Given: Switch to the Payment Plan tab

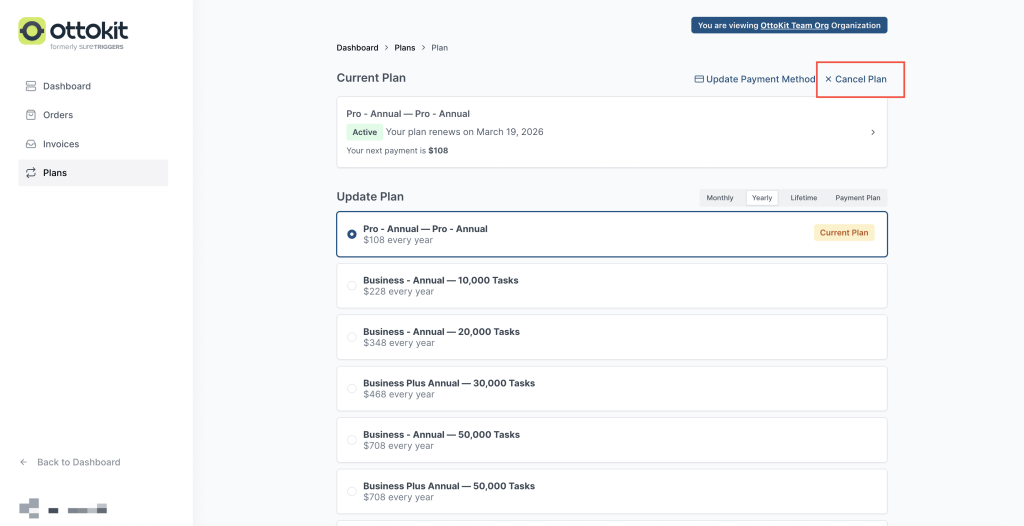Looking at the screenshot, I should [x=857, y=198].
